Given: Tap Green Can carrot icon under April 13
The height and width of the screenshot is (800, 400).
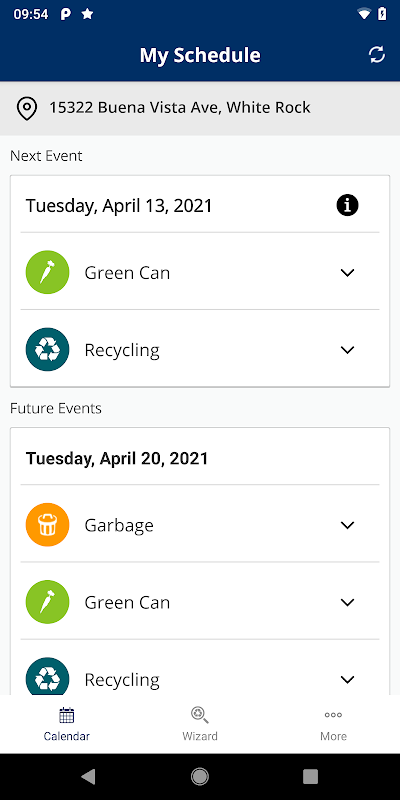Looking at the screenshot, I should pos(47,272).
